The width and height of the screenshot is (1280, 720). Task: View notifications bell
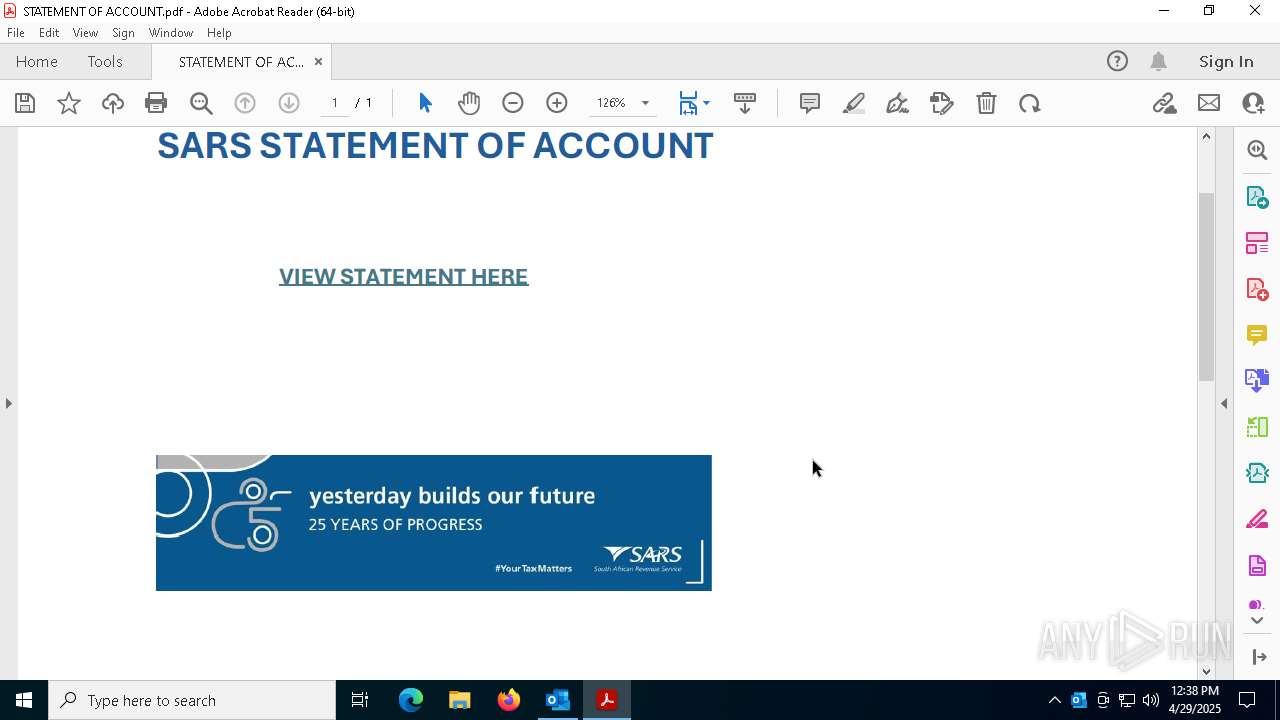[1158, 62]
